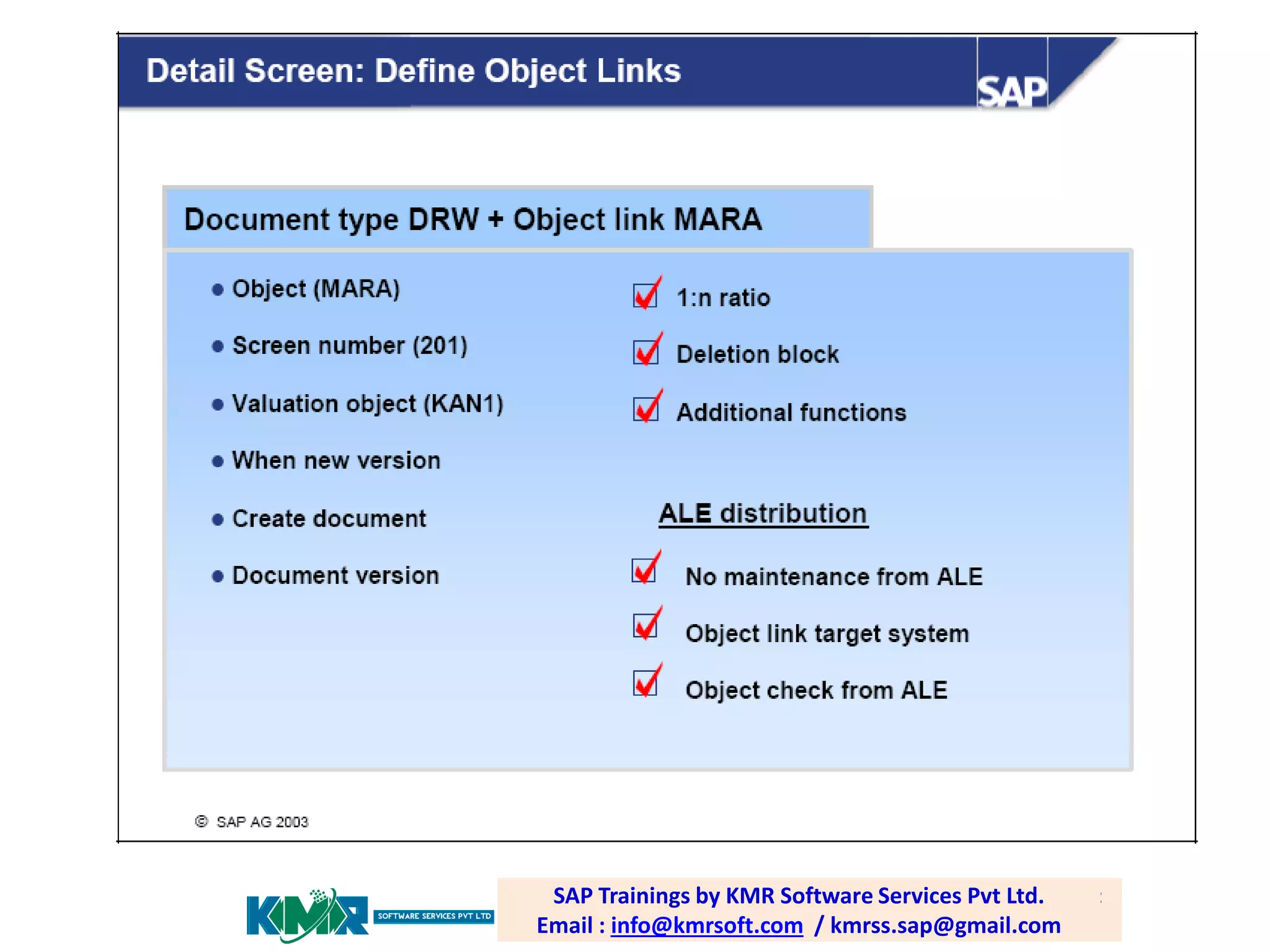
Task: Toggle Object check from ALE checkbox
Action: click(646, 683)
